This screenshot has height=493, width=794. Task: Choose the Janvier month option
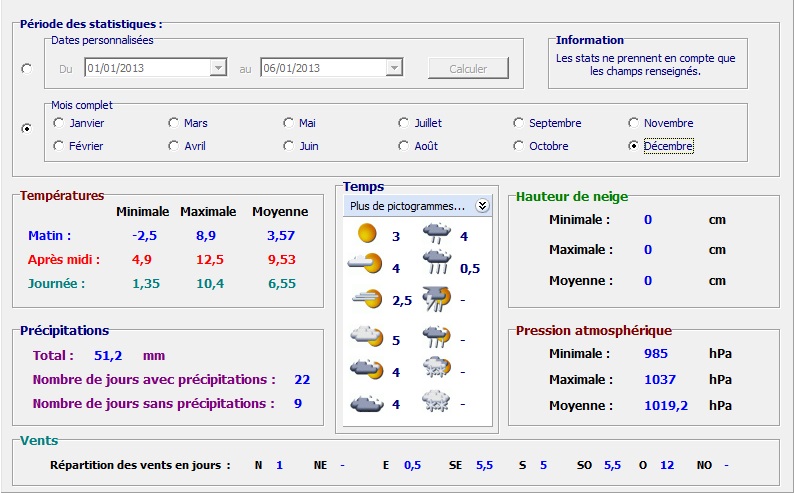[x=78, y=123]
